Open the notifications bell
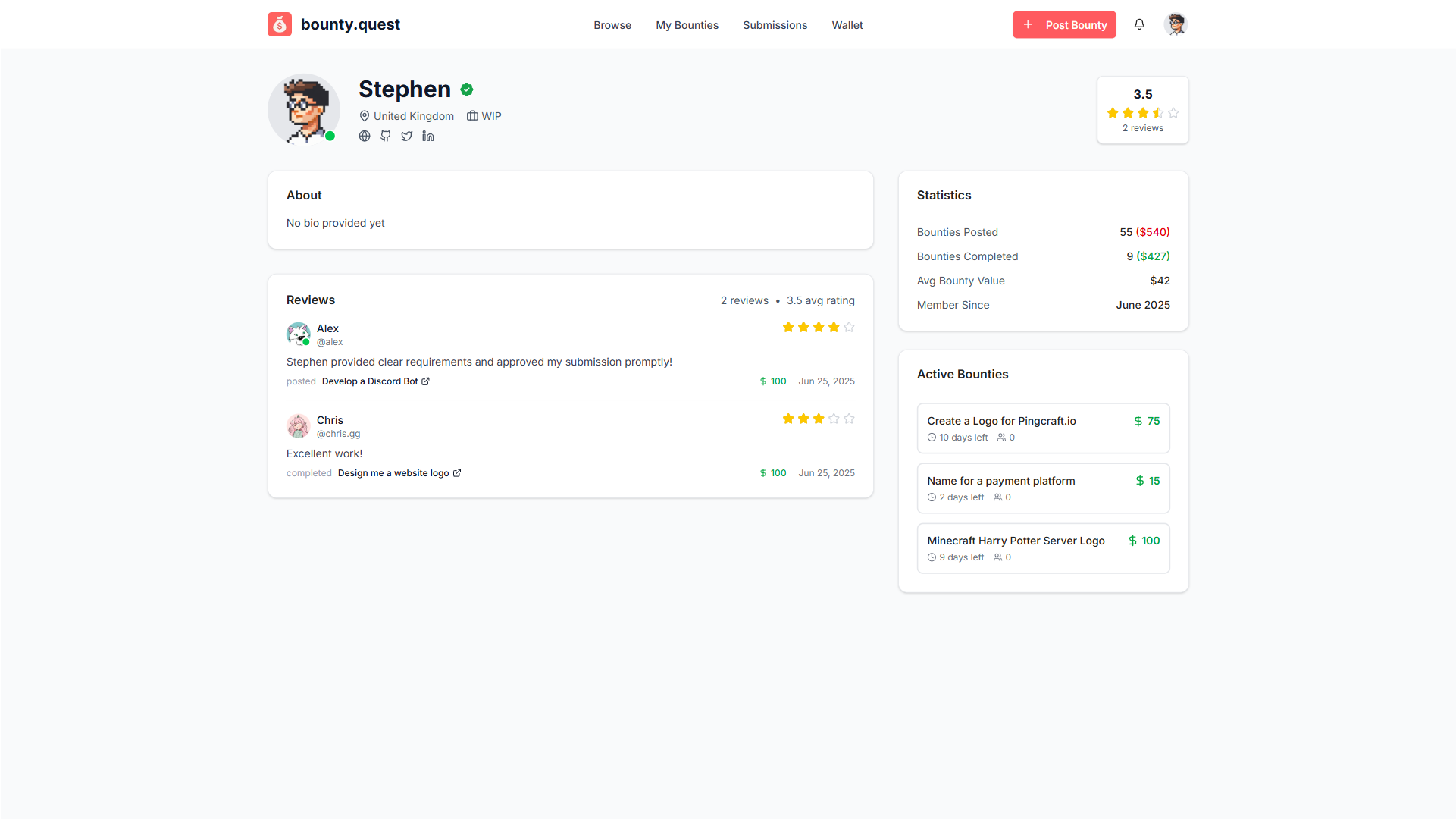The image size is (1456, 819). 1139,24
